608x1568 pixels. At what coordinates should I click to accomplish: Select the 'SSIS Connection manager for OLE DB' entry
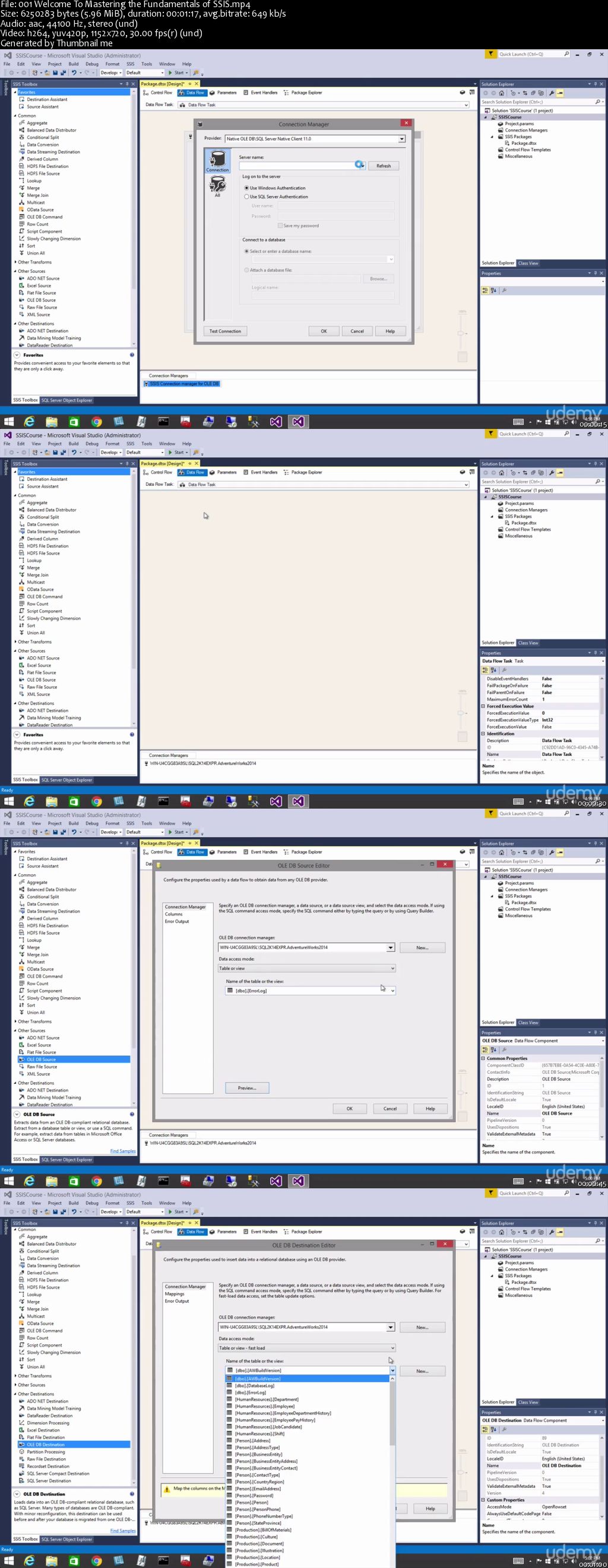pyautogui.click(x=182, y=383)
